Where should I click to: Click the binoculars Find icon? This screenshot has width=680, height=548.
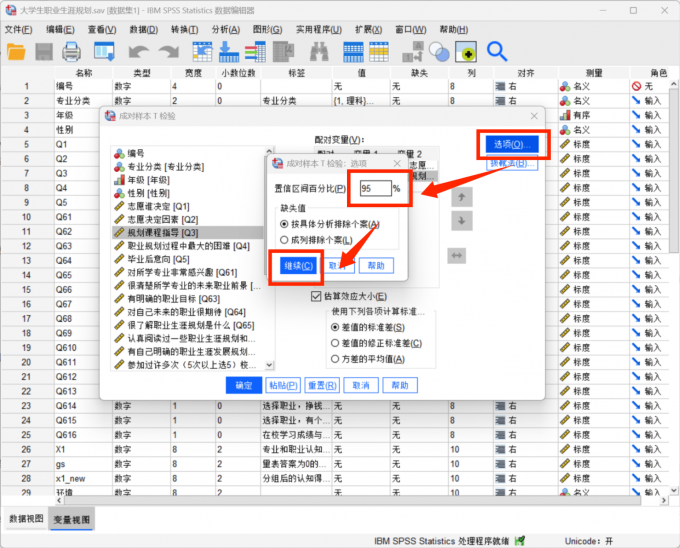319,52
